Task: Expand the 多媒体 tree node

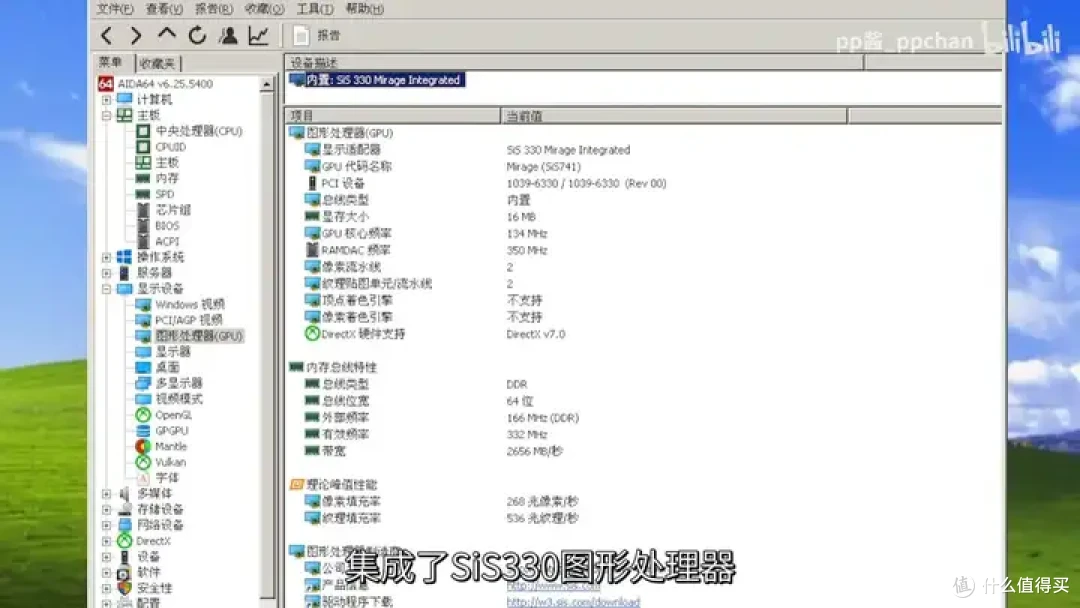Action: (106, 494)
